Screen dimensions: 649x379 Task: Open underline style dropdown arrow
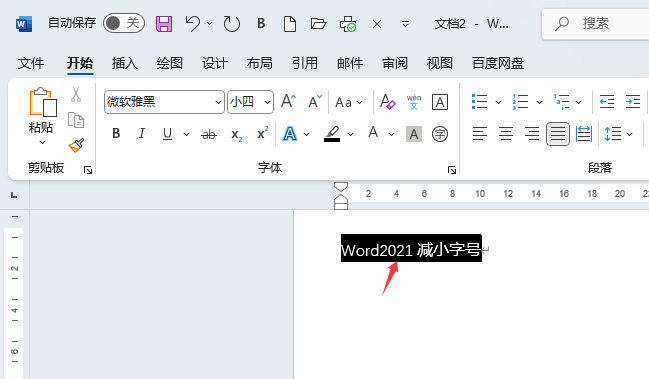(x=186, y=134)
